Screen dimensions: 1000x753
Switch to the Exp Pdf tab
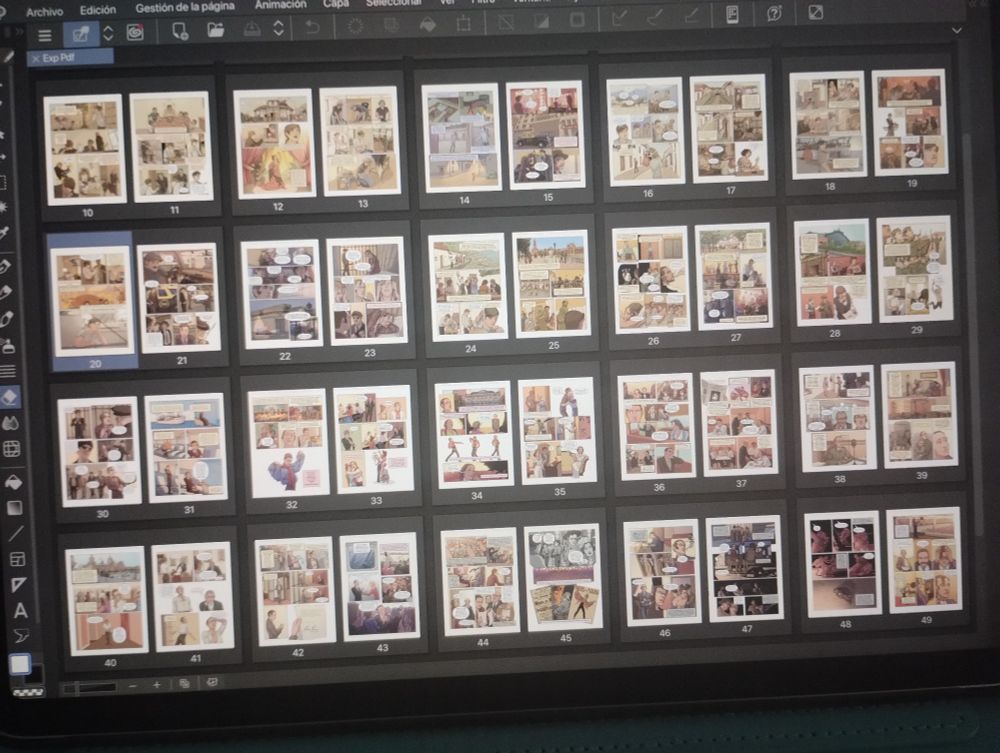(x=70, y=57)
